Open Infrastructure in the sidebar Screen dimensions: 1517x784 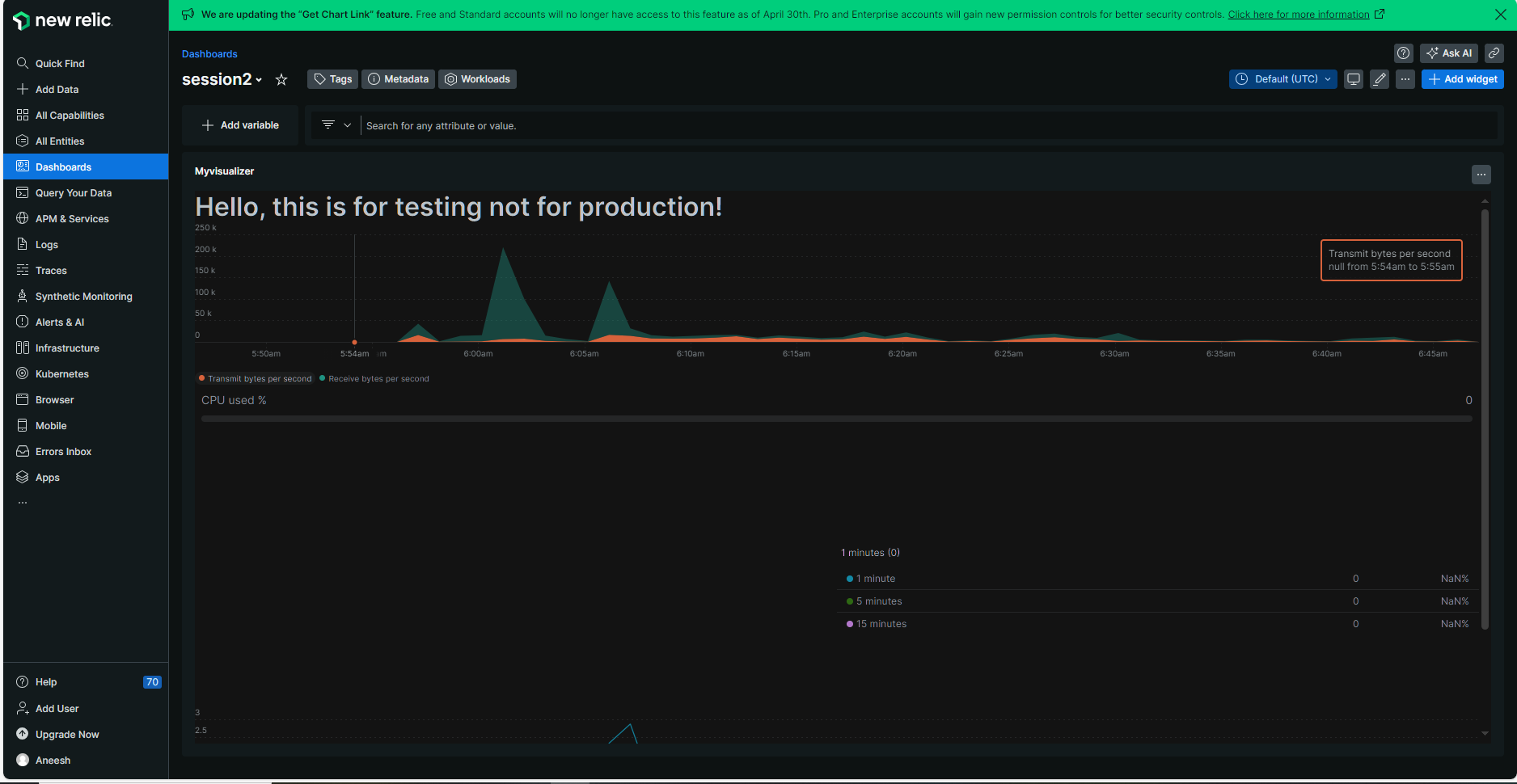click(67, 348)
